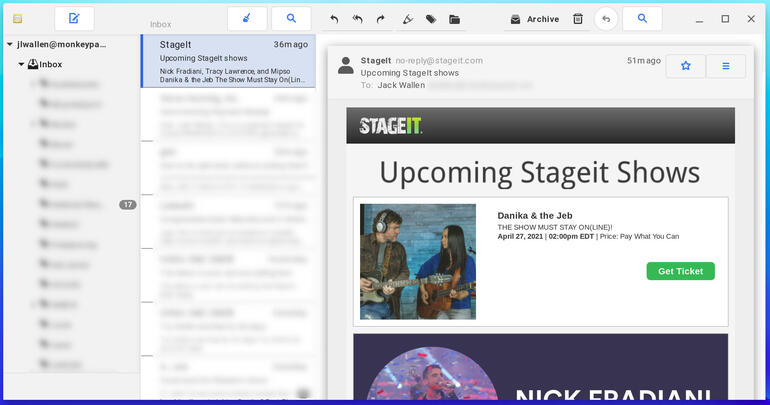Select the Inbox folder
The height and width of the screenshot is (405, 770).
click(x=45, y=64)
